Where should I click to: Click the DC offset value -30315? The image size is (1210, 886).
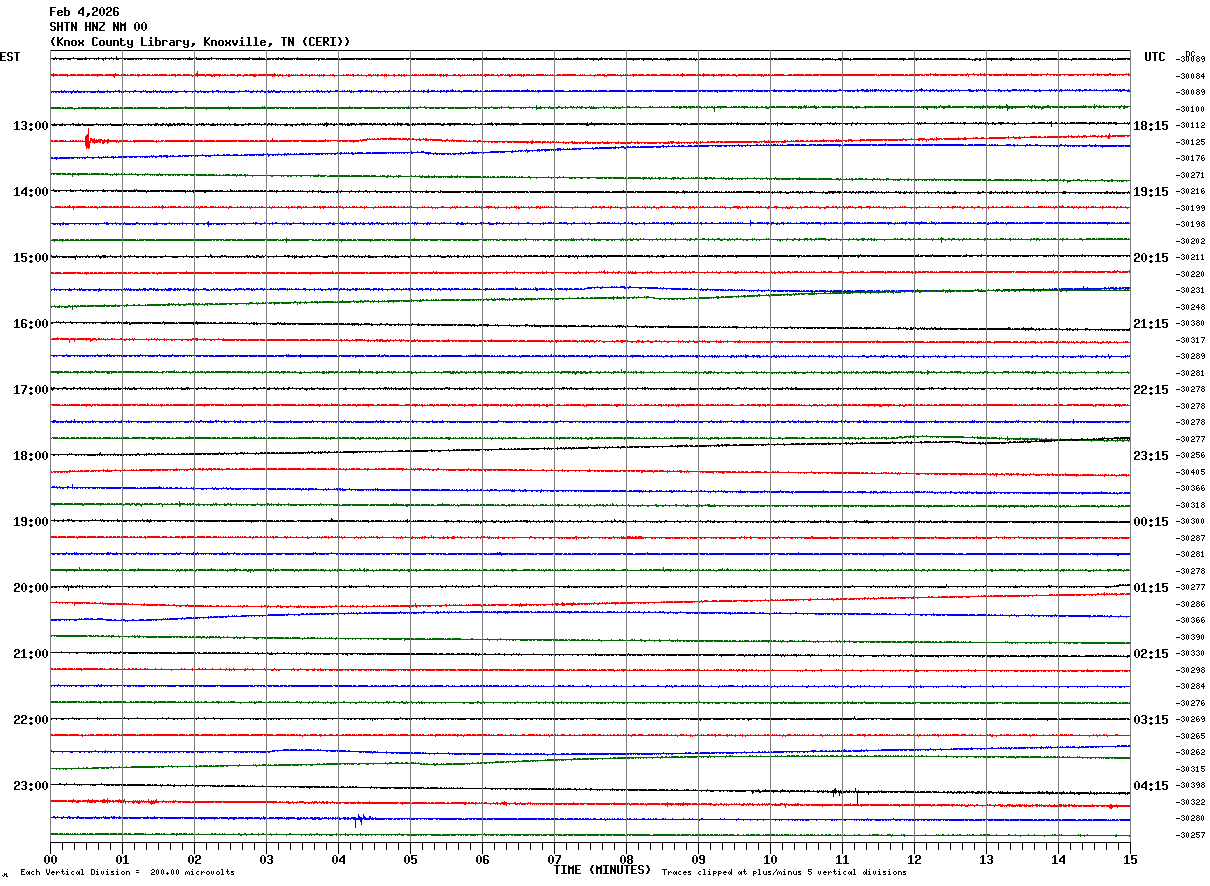pos(1191,769)
